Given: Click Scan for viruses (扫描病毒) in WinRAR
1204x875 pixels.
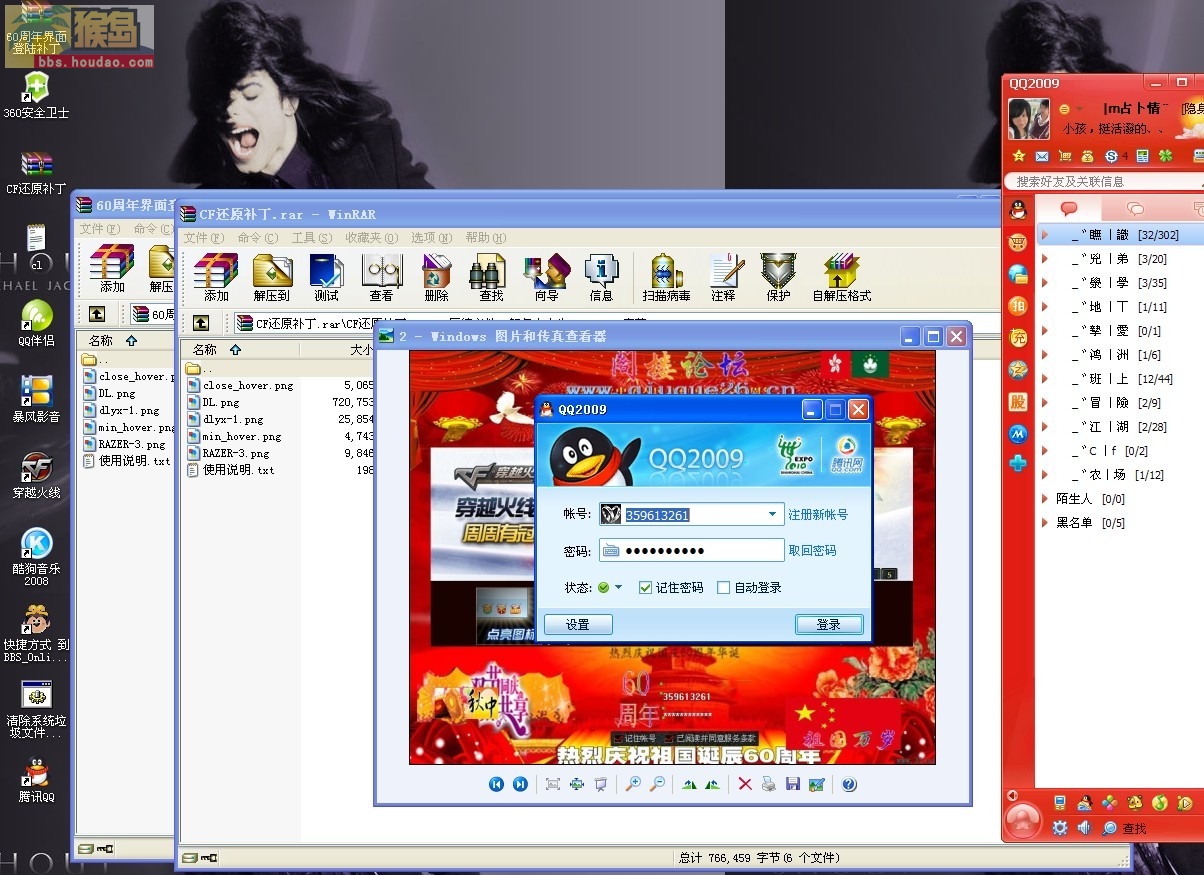Looking at the screenshot, I should (666, 277).
